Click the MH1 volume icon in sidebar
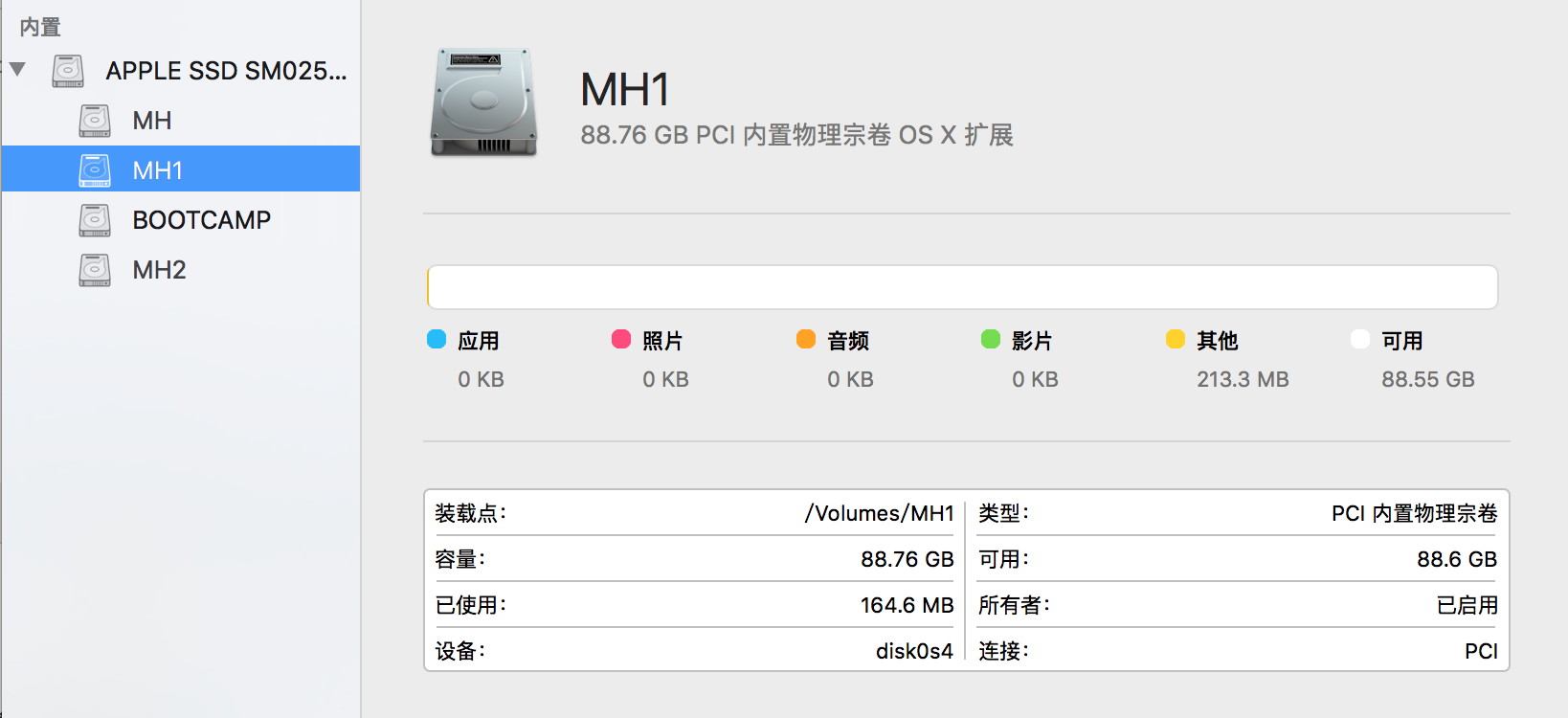 coord(95,170)
